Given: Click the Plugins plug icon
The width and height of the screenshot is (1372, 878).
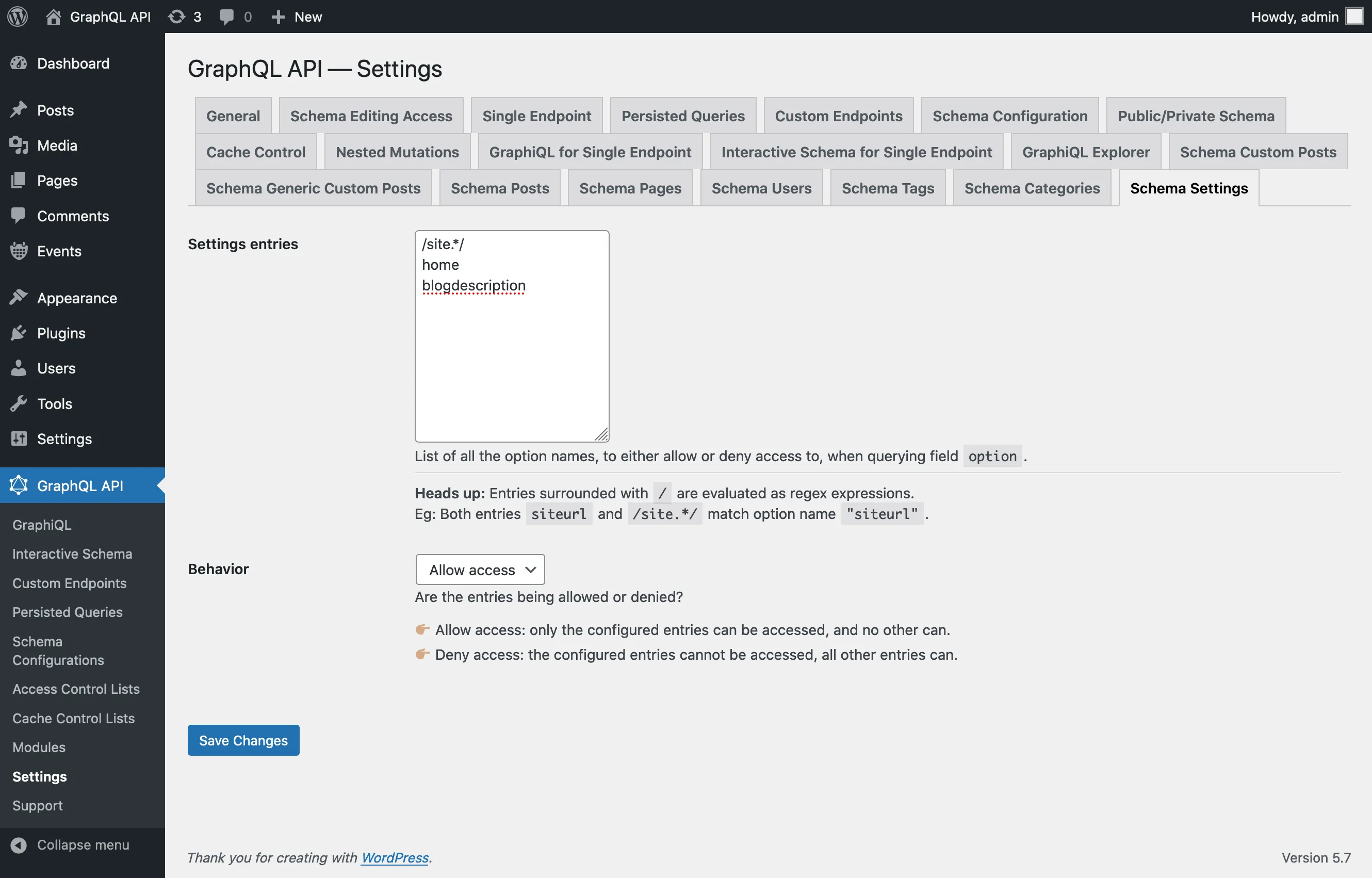Looking at the screenshot, I should [19, 333].
